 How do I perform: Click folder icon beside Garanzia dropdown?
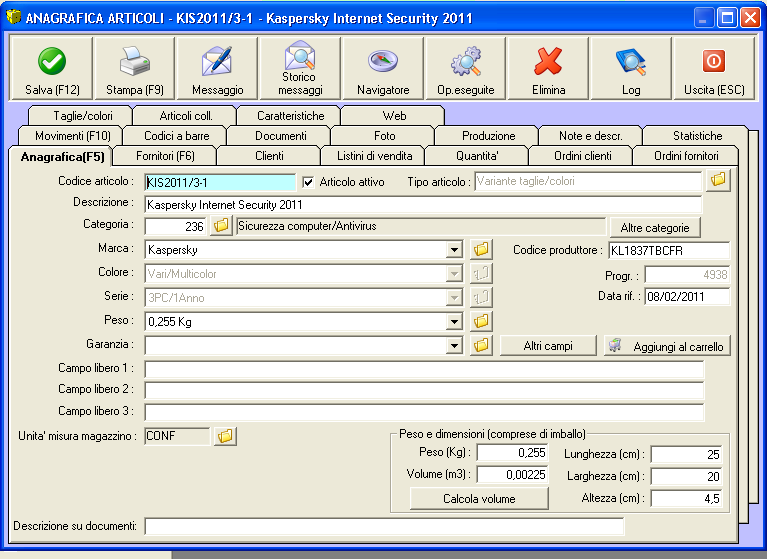[481, 345]
